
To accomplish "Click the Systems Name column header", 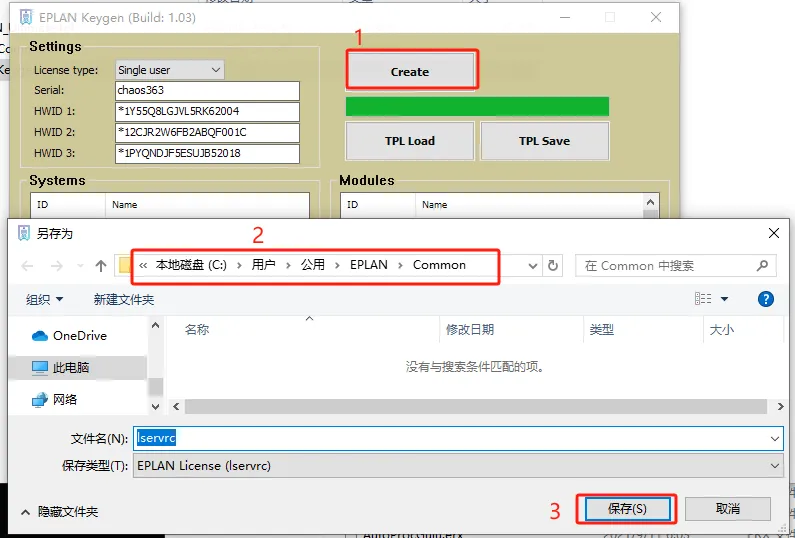I will (207, 205).
